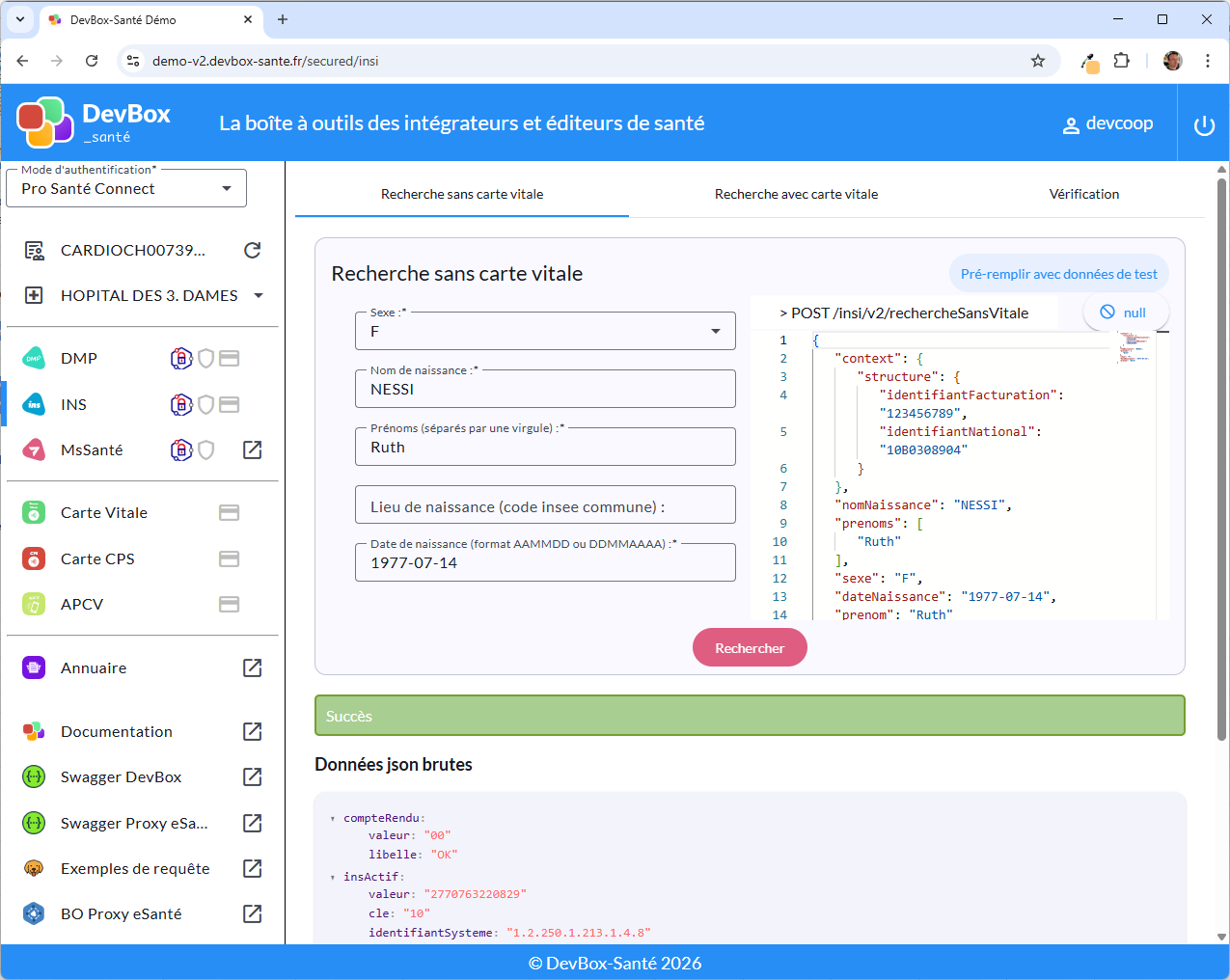This screenshot has width=1230, height=980.
Task: Expand the HOPITAL DES 3. DAMES dropdown arrow
Action: coord(259,295)
